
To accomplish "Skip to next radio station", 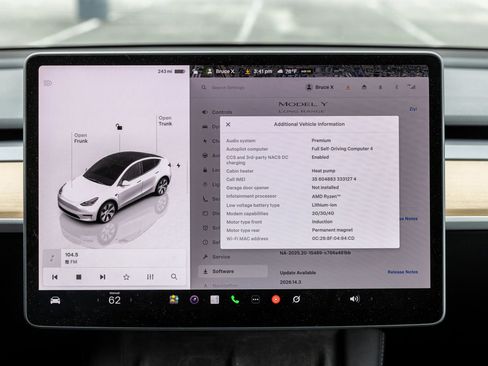I will (103, 277).
